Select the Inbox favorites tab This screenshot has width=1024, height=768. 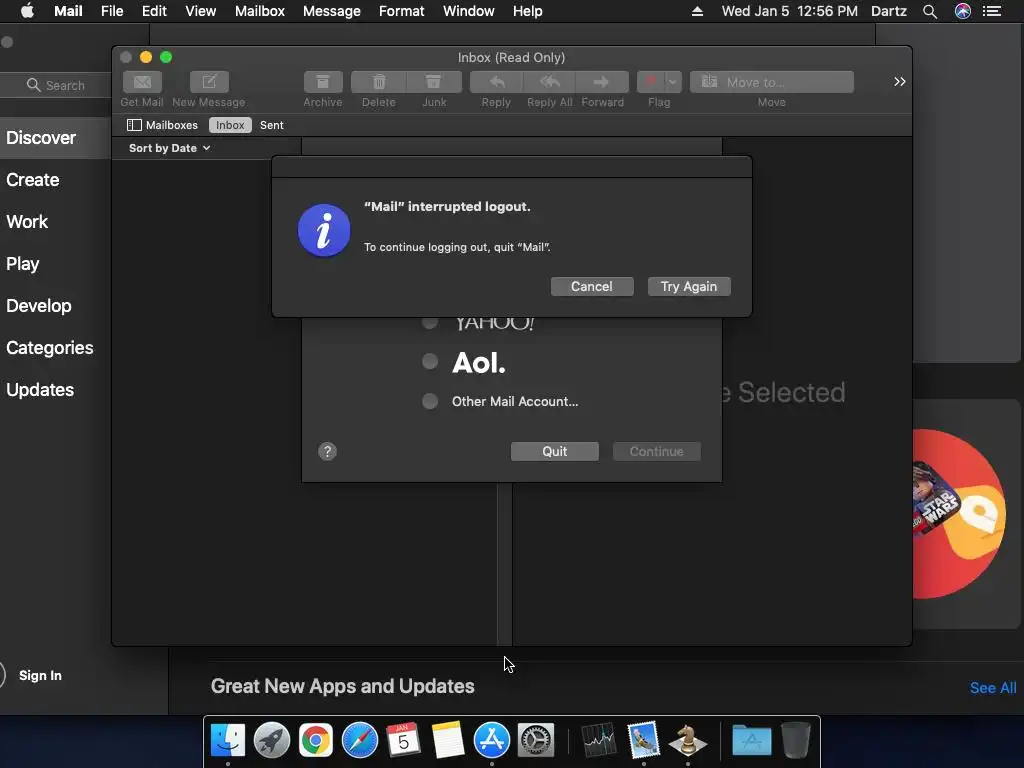point(230,125)
